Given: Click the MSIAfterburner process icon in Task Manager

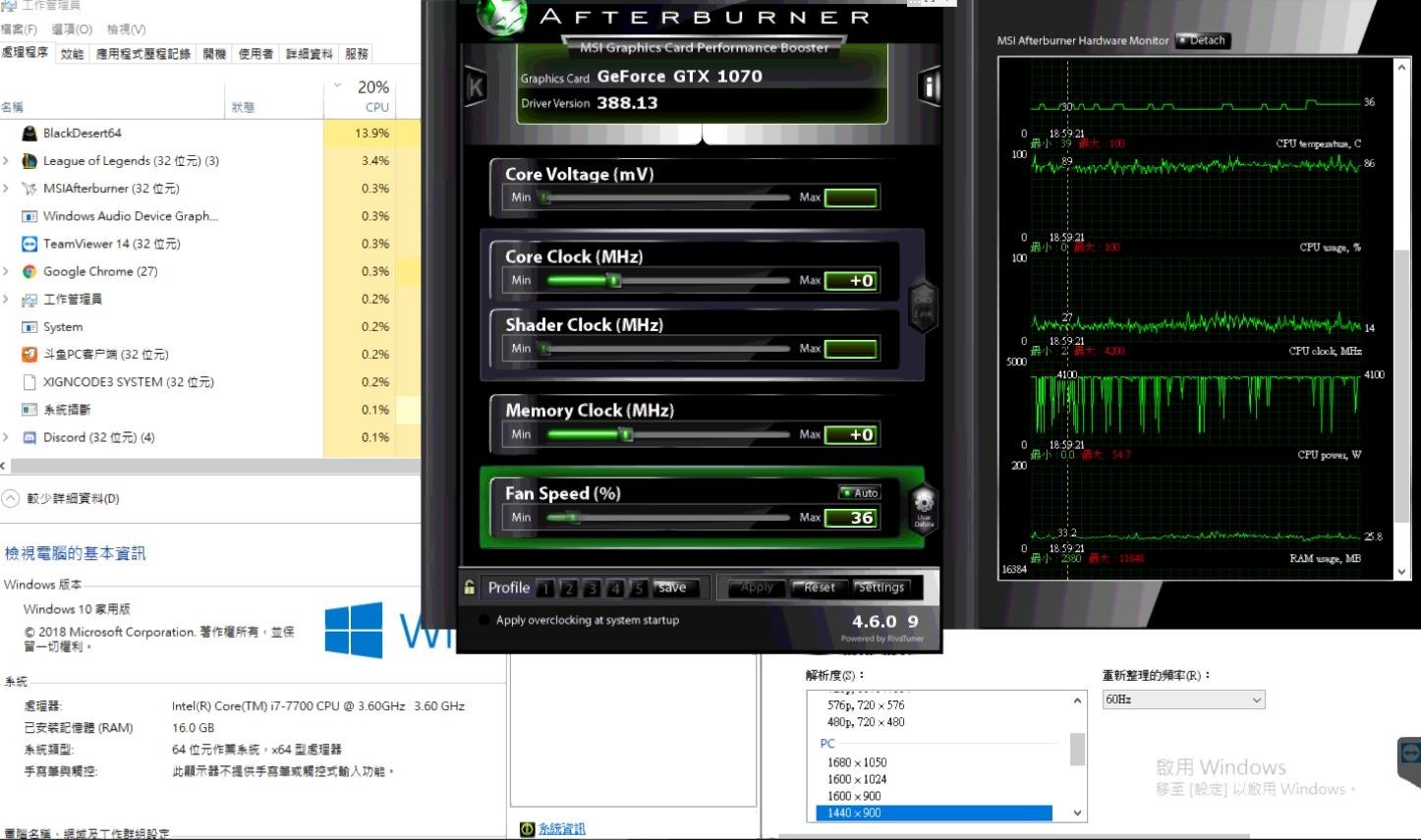Looking at the screenshot, I should pyautogui.click(x=29, y=189).
